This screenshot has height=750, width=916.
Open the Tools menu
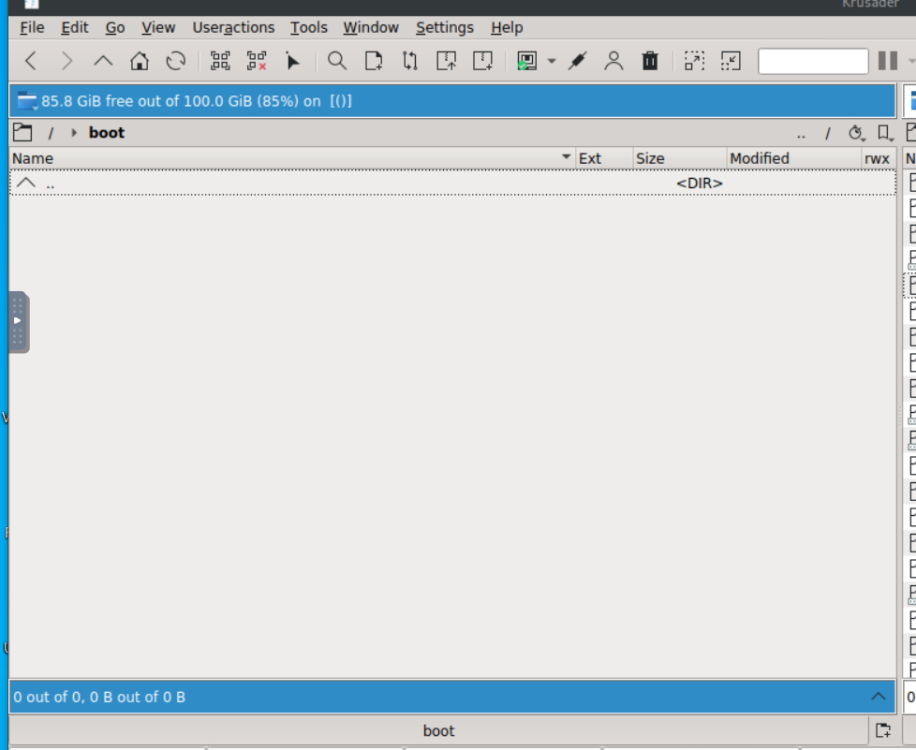pos(308,27)
